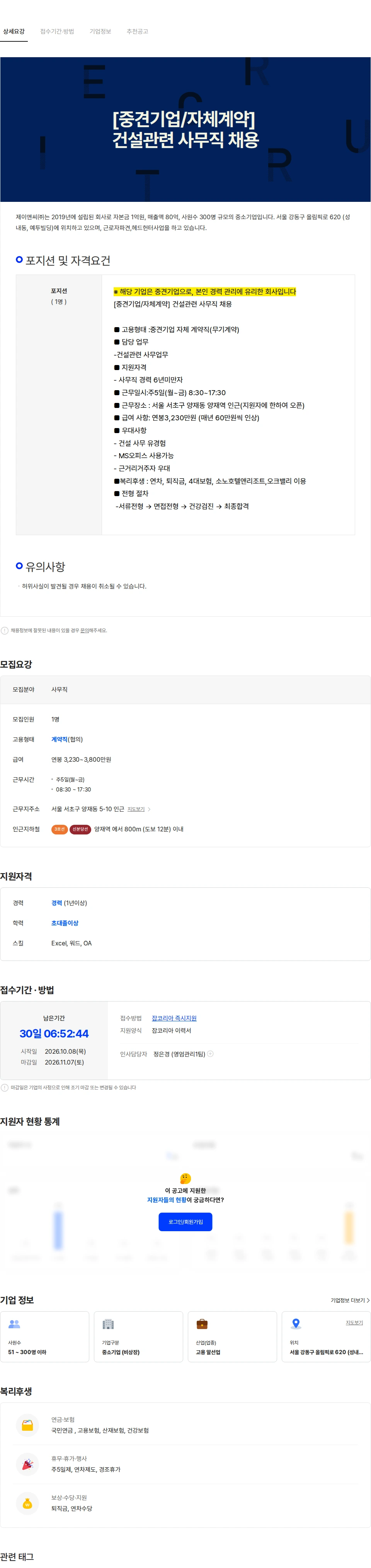
Task: Click the 잡코리아 이력서 application form text
Action: (x=171, y=1031)
